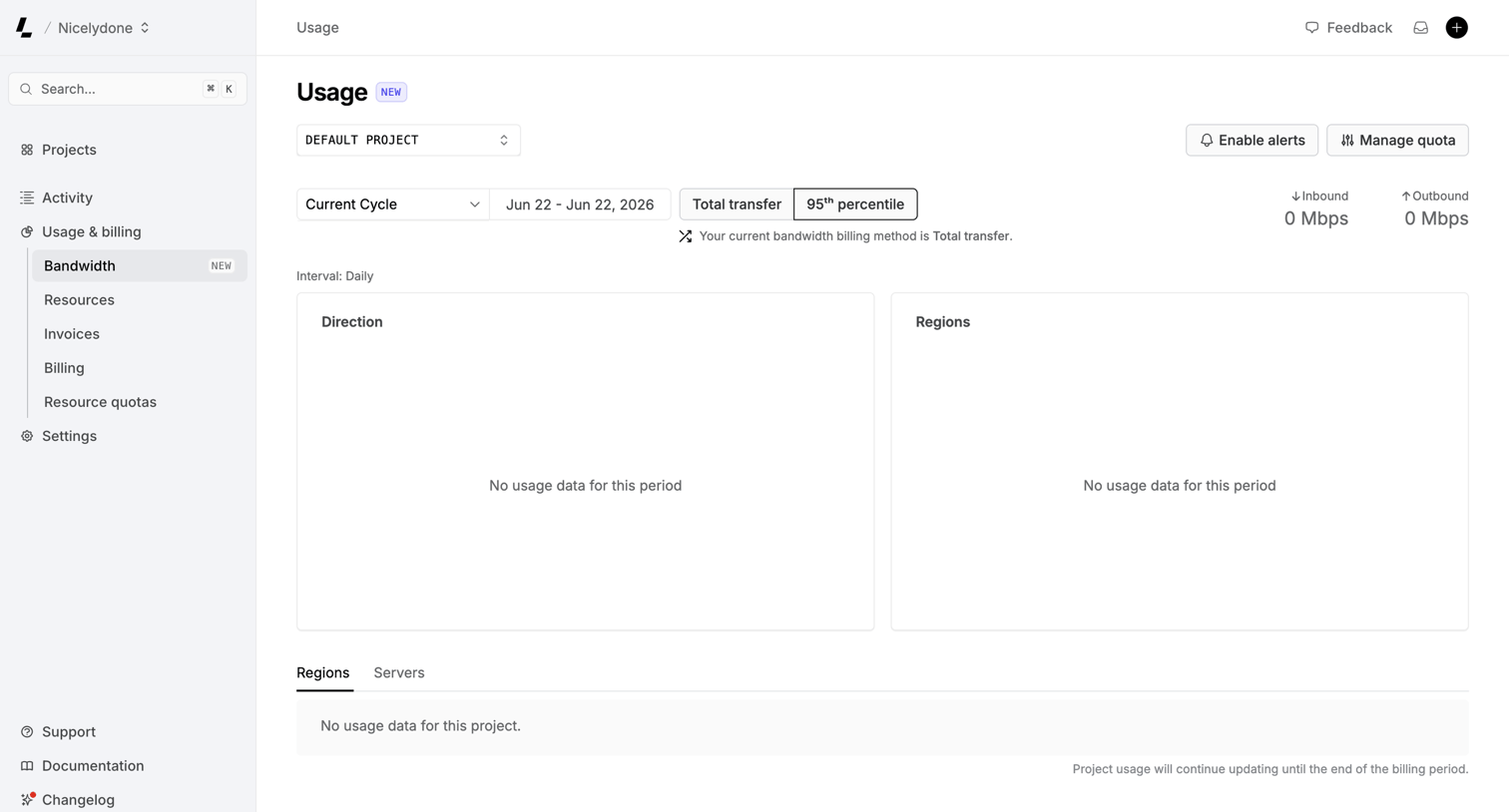
Task: Open the inbox notifications icon
Action: pyautogui.click(x=1420, y=28)
